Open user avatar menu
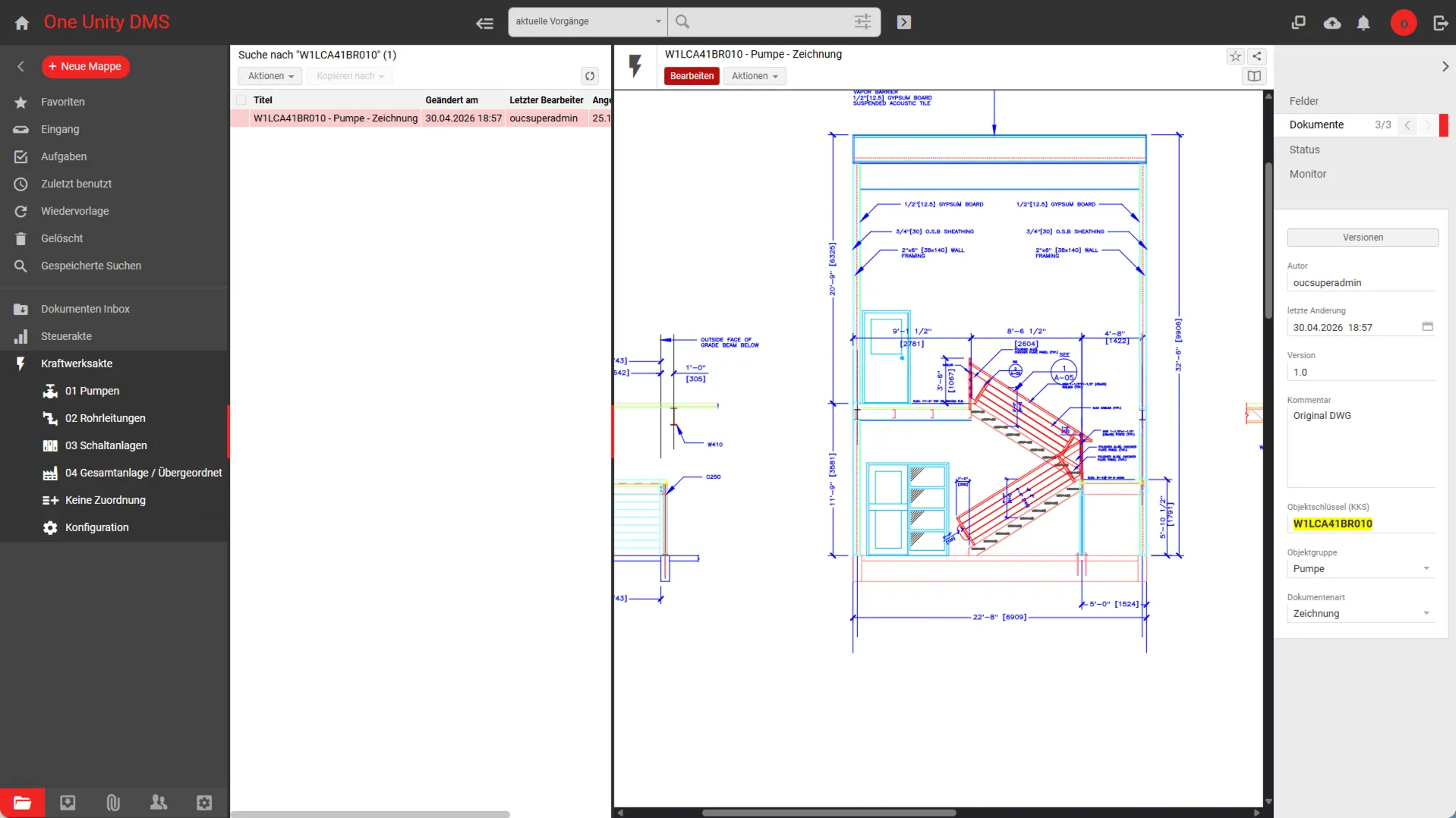The image size is (1456, 818). [1403, 23]
